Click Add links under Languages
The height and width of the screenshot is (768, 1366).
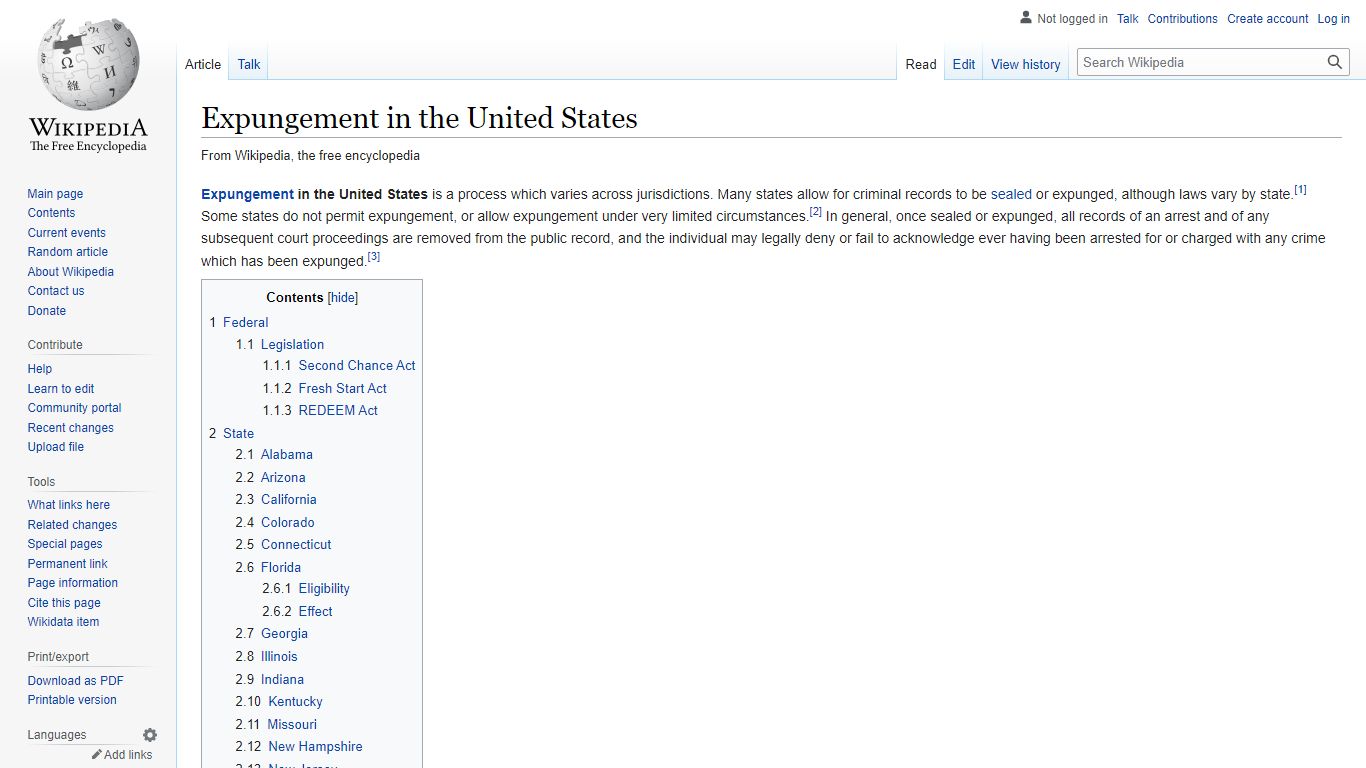point(128,755)
